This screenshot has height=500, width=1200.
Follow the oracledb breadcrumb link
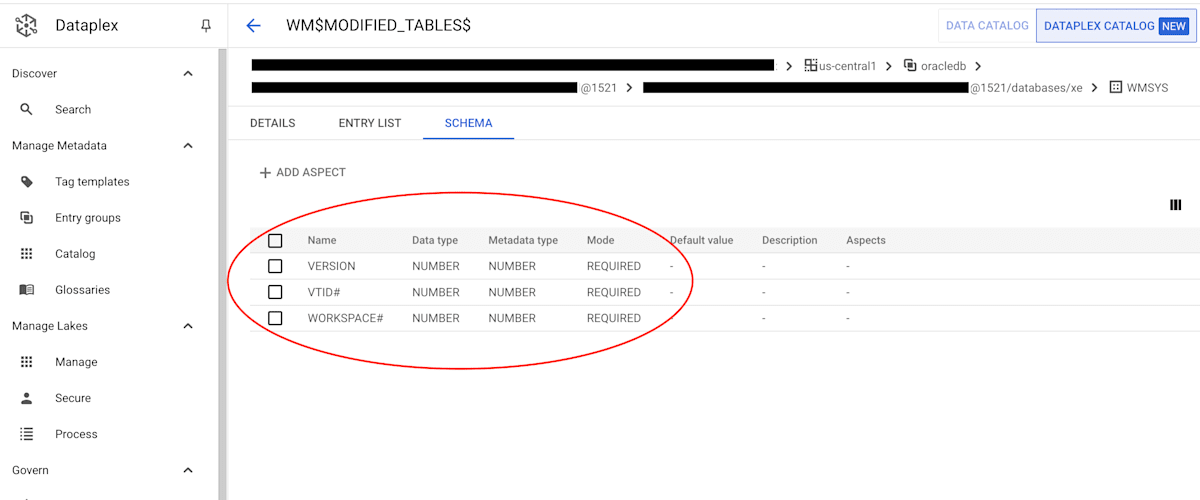tap(944, 66)
